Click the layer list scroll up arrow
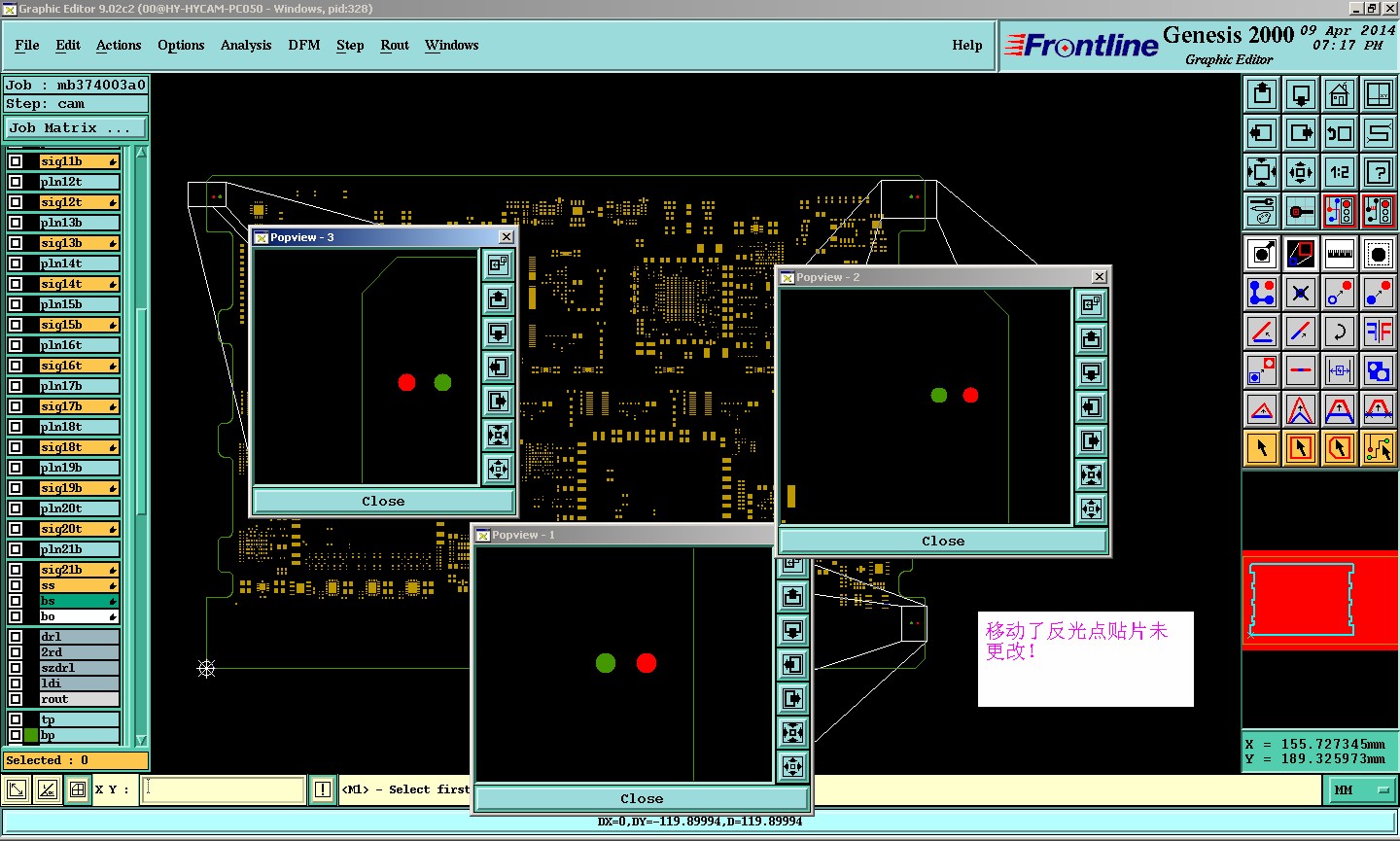The image size is (1400, 841). [x=141, y=153]
